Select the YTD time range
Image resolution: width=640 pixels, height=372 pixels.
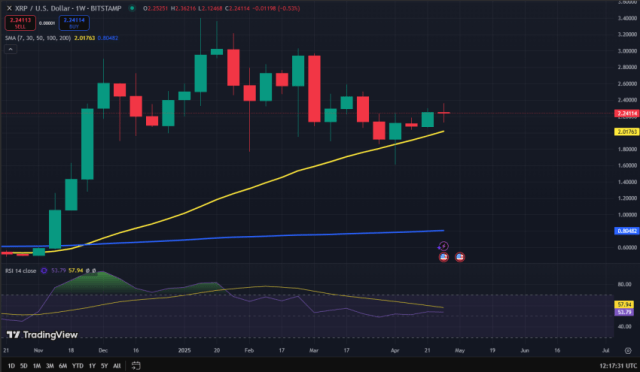pyautogui.click(x=78, y=366)
